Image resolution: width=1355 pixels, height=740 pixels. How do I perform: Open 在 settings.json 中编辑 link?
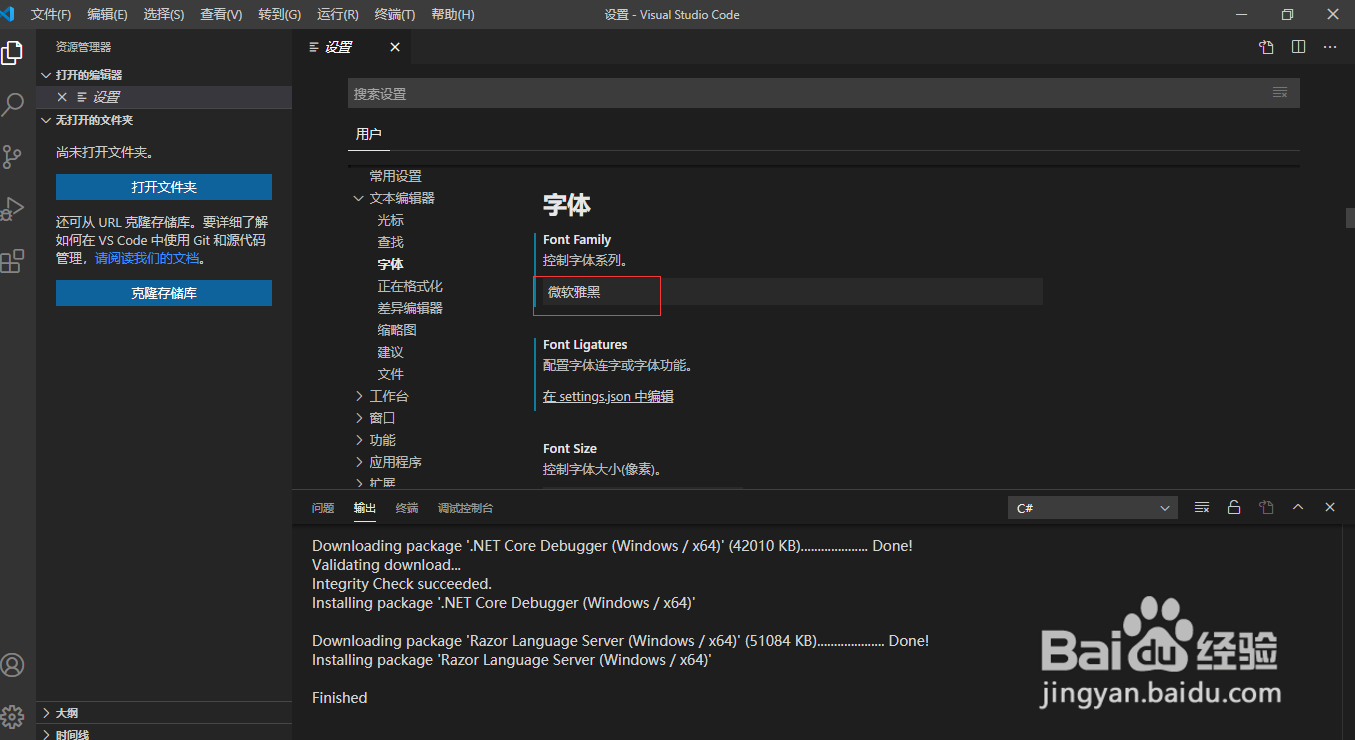pos(607,396)
